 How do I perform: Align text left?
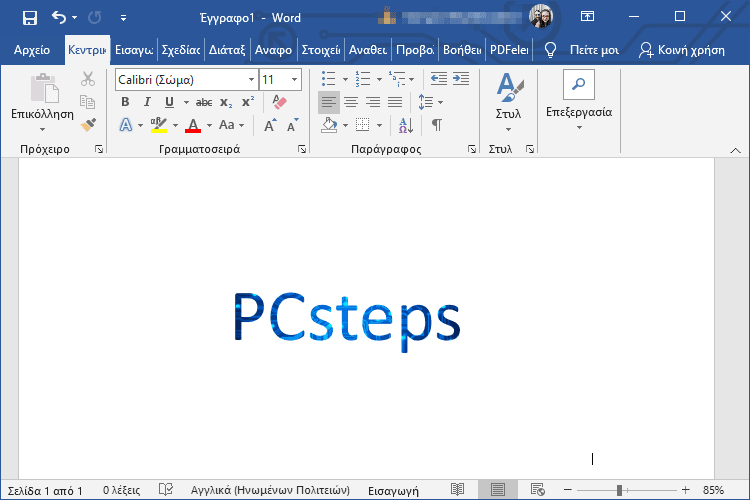pyautogui.click(x=329, y=102)
